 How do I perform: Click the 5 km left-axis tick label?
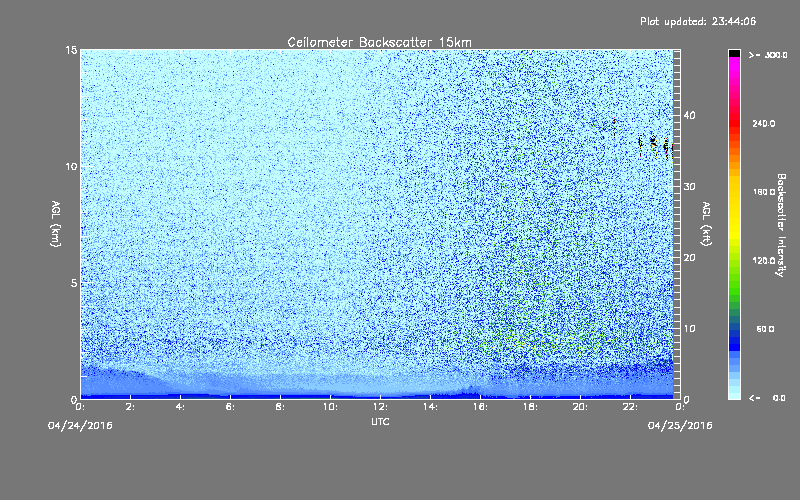point(74,283)
